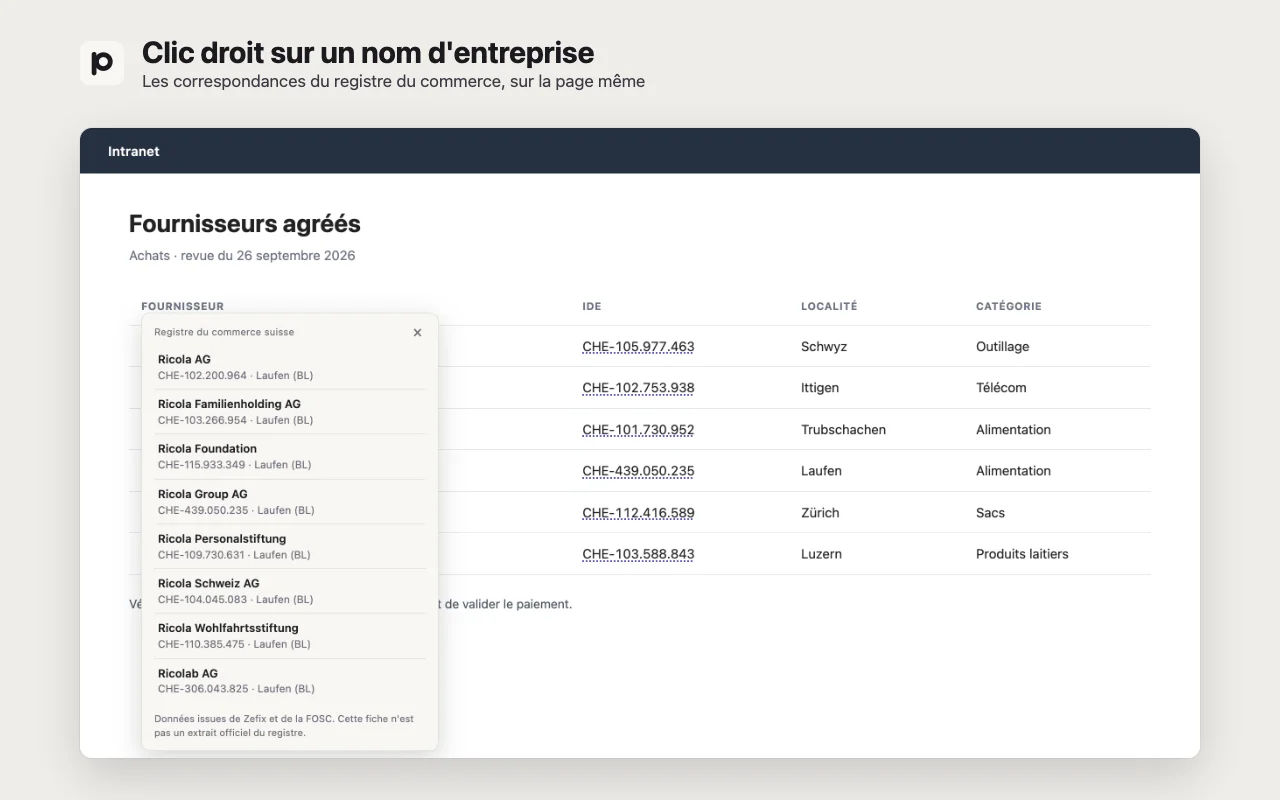Viewport: 1280px width, 800px height.
Task: Click the app logo icon beside the headline
Action: [102, 63]
